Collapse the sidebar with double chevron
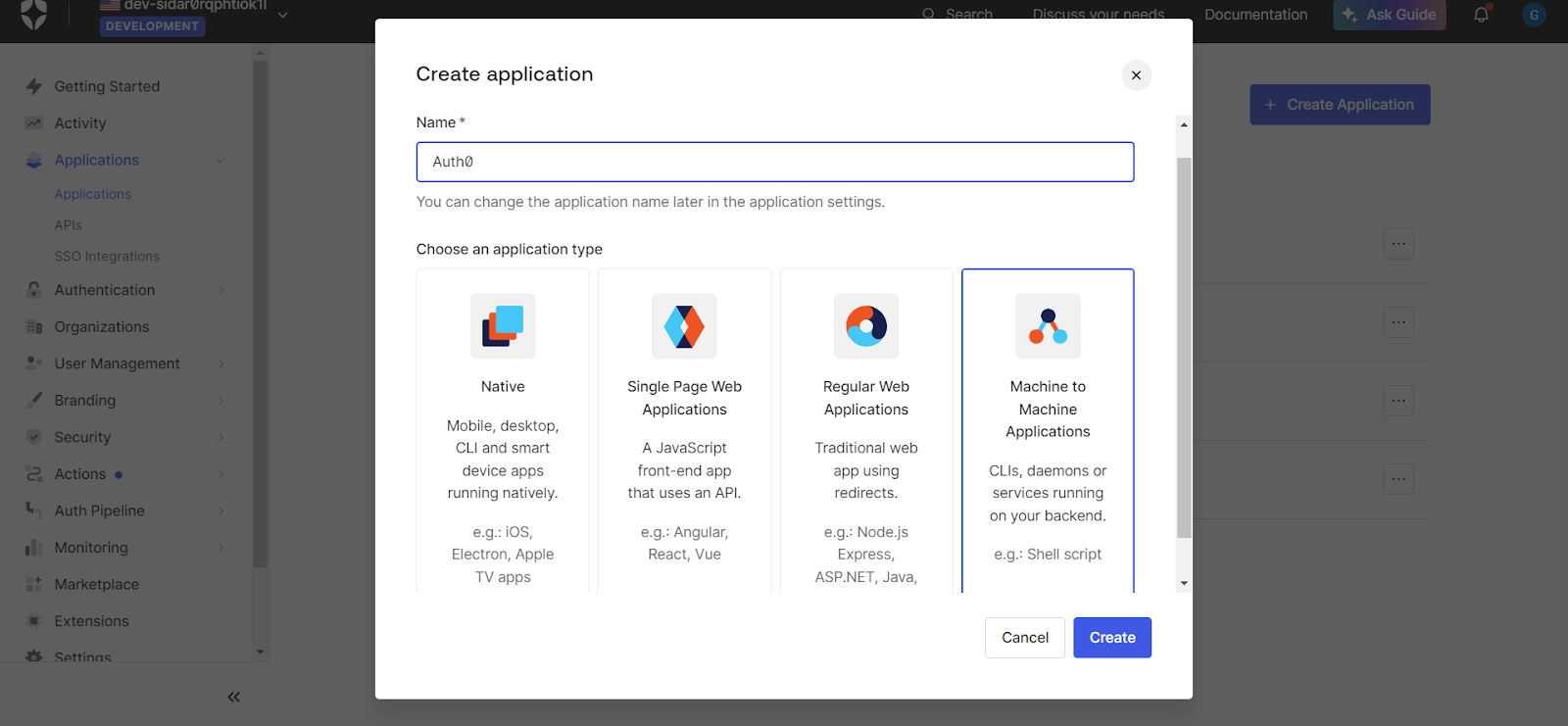 click(233, 697)
